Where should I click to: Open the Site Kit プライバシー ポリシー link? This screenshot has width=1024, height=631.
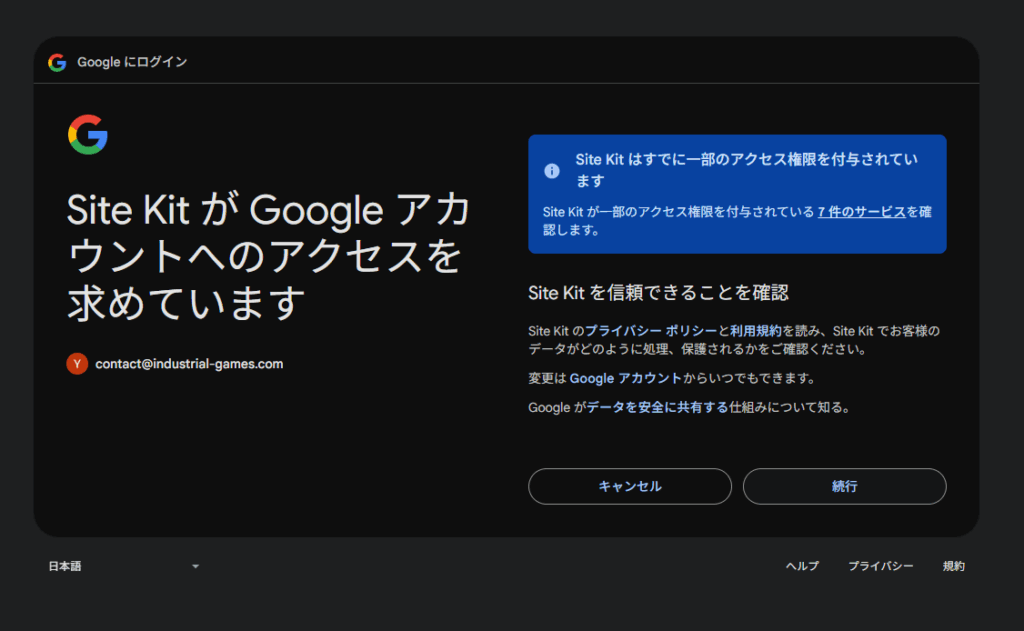(x=651, y=331)
